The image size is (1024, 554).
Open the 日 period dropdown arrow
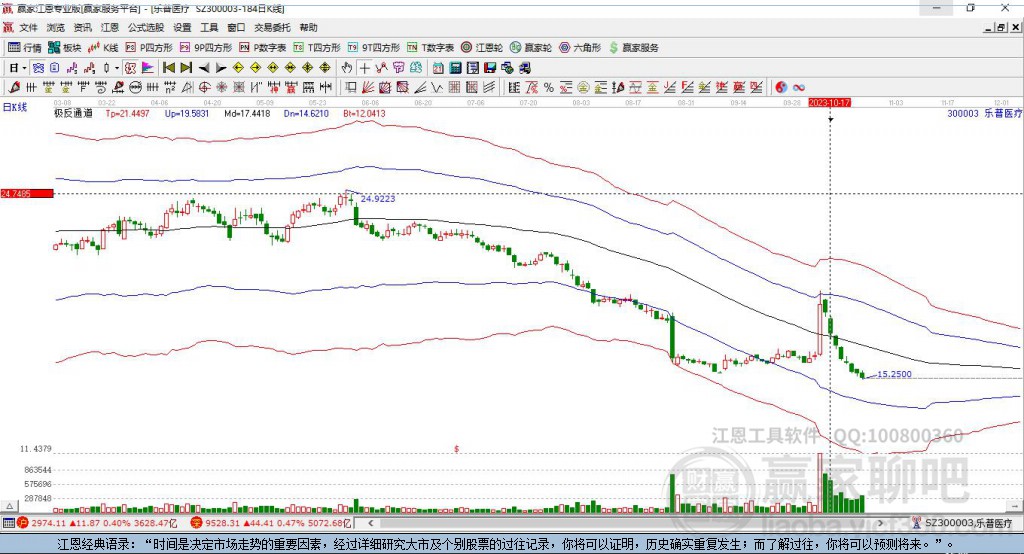24,68
